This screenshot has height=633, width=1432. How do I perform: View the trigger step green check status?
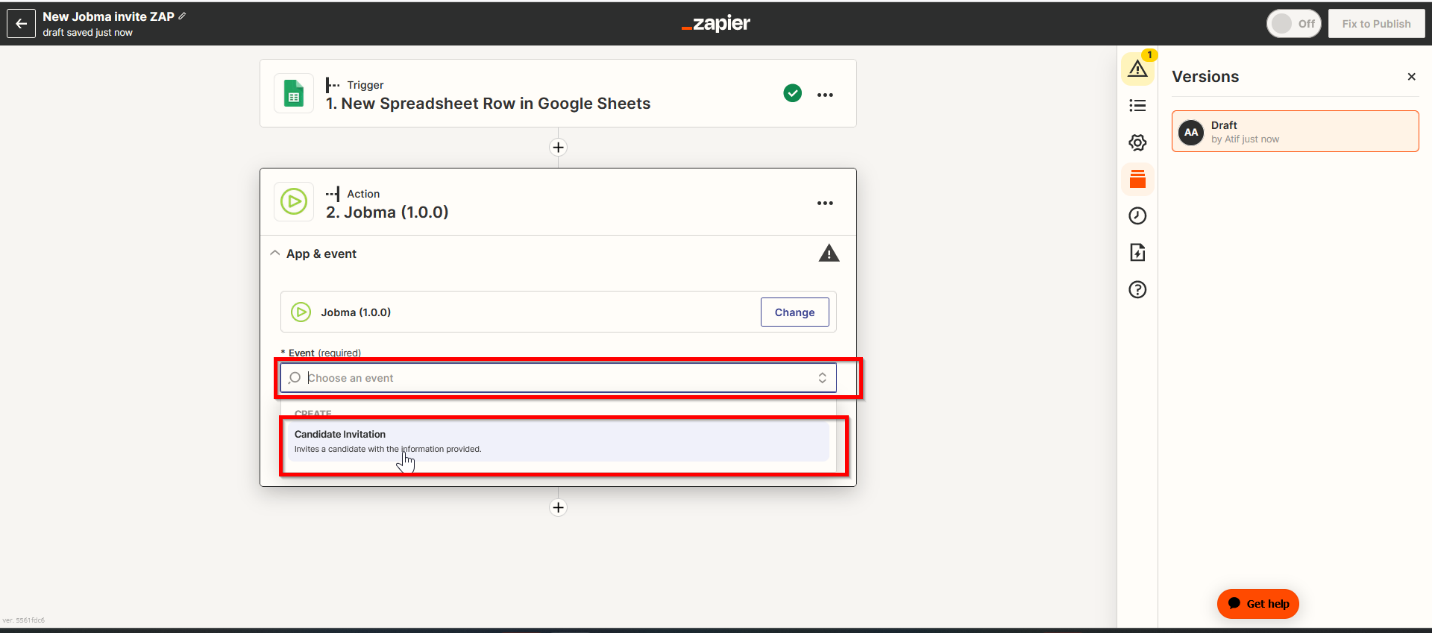[792, 93]
